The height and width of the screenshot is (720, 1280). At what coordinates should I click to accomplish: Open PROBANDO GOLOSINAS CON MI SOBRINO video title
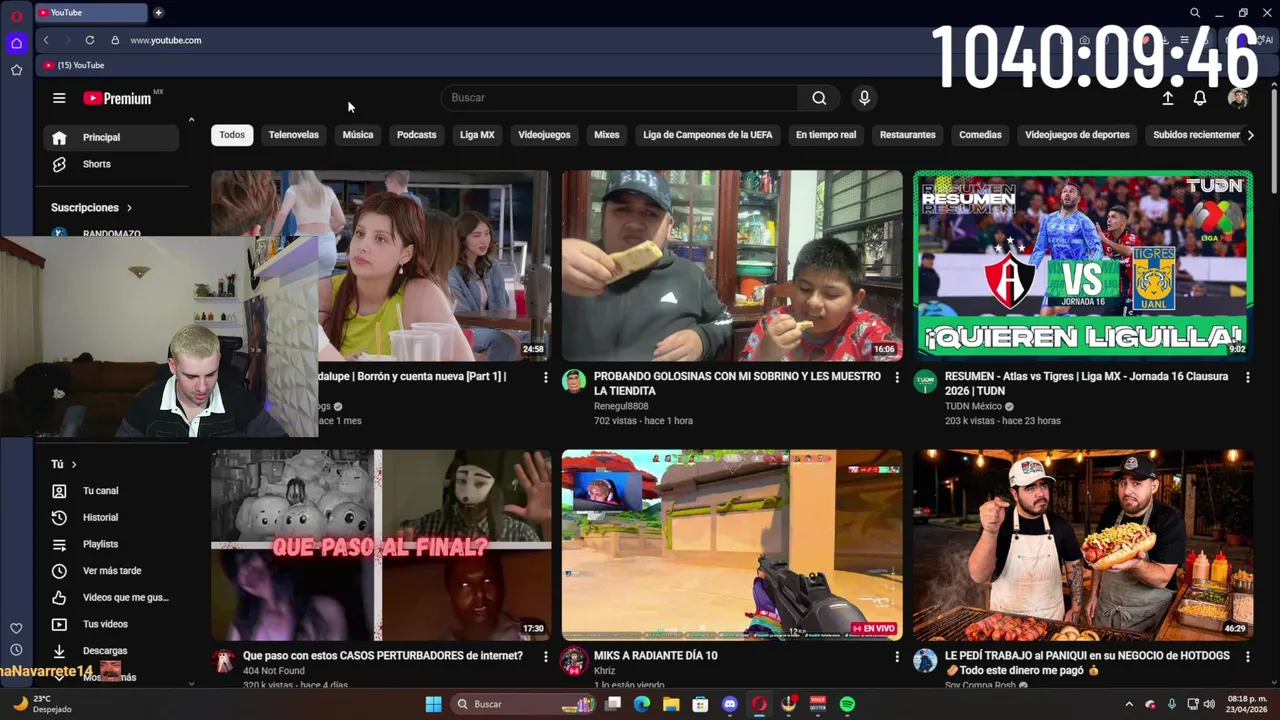pyautogui.click(x=737, y=384)
